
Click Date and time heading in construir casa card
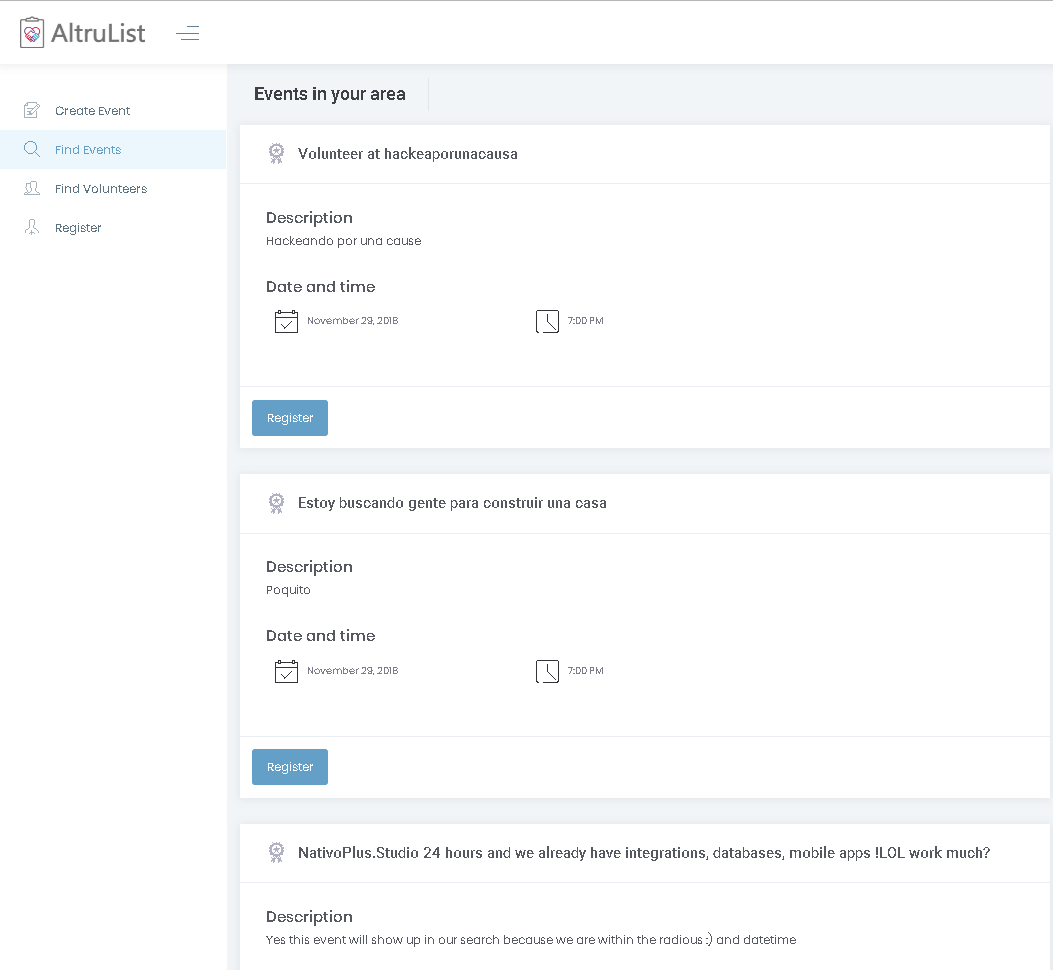[320, 635]
